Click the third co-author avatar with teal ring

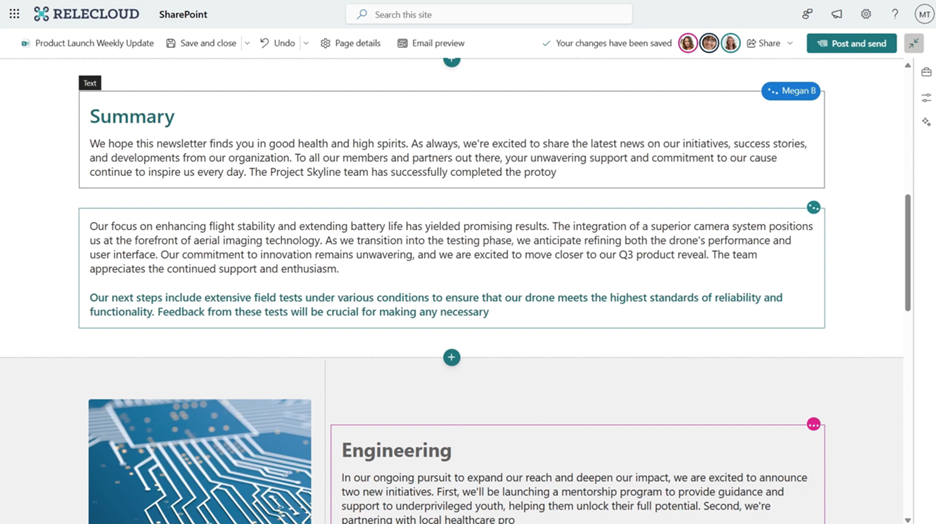(x=731, y=43)
